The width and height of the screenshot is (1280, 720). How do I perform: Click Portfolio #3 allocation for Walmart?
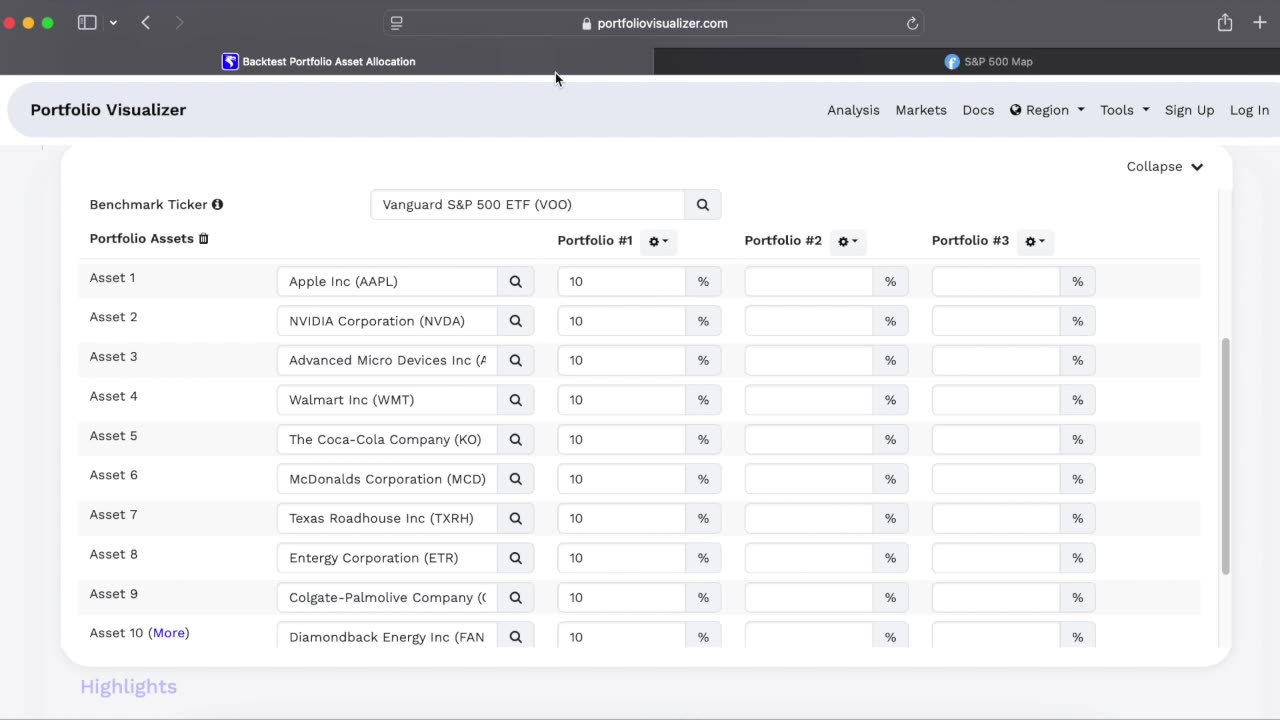[996, 400]
